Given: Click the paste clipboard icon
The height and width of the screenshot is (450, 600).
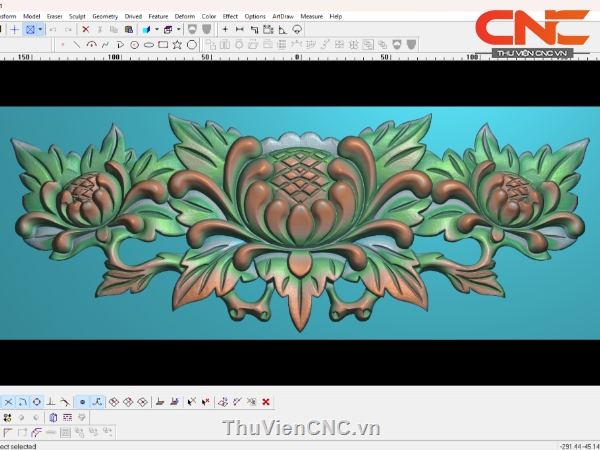Looking at the screenshot, I should point(126,30).
